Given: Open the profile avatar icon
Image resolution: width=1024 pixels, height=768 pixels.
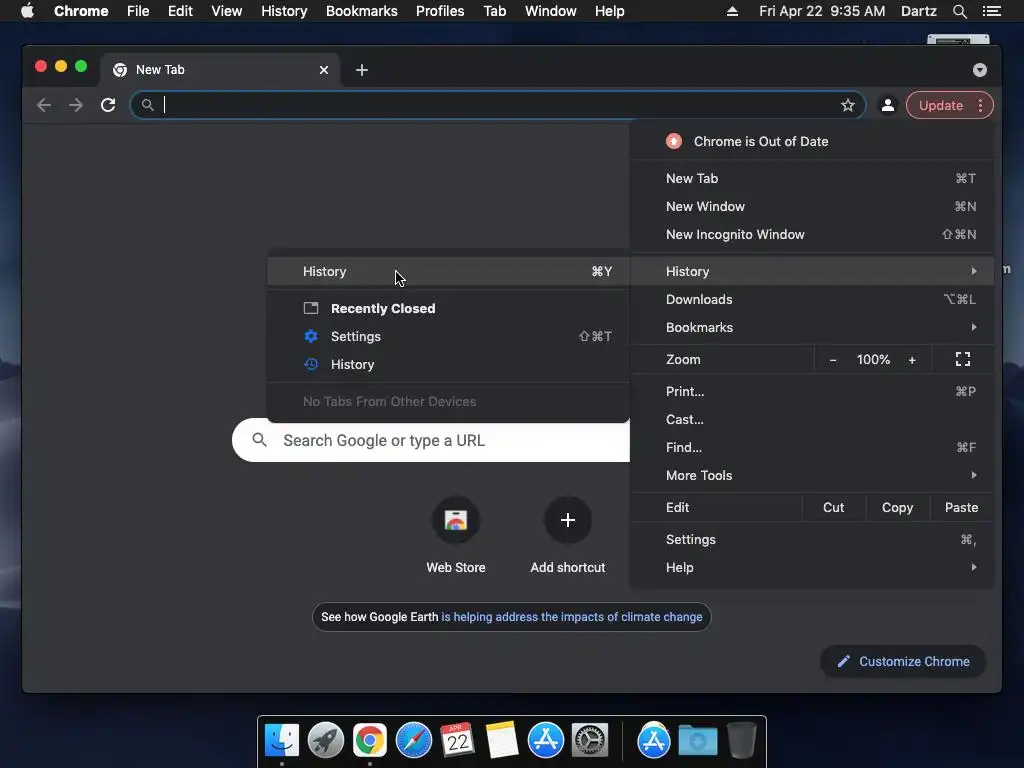Looking at the screenshot, I should click(888, 105).
